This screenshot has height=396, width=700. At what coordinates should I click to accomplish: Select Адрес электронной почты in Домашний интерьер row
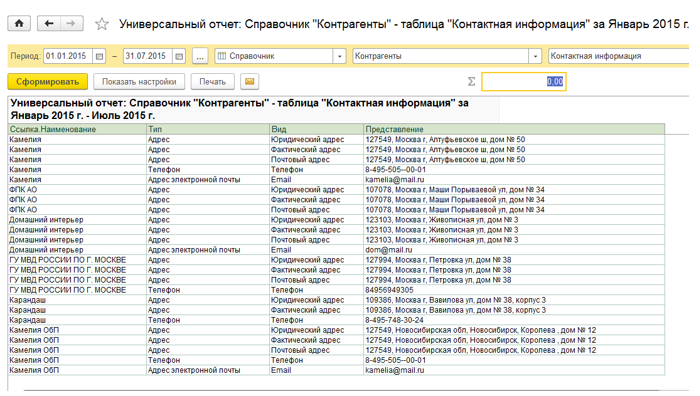coord(208,250)
